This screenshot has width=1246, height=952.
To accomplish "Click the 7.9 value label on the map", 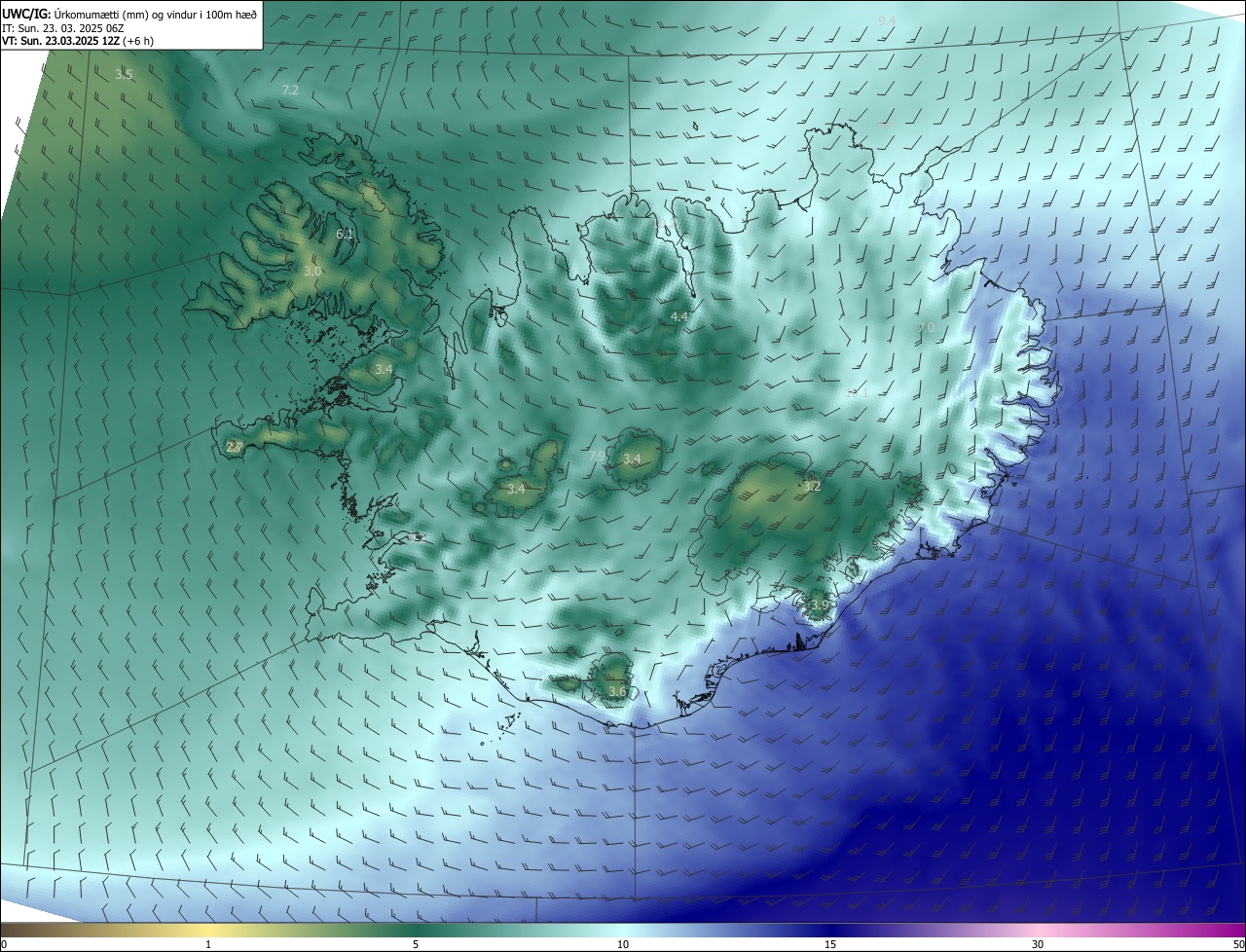I will [x=597, y=456].
